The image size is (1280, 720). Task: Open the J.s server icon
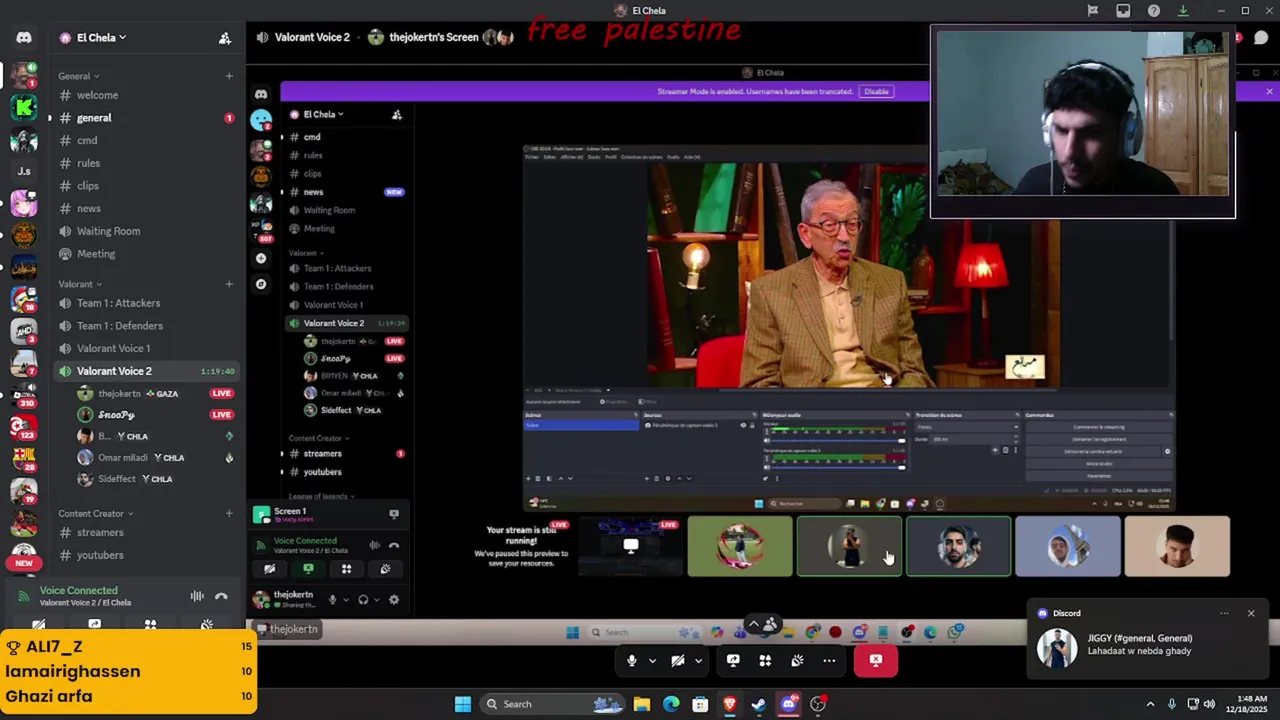(x=24, y=172)
